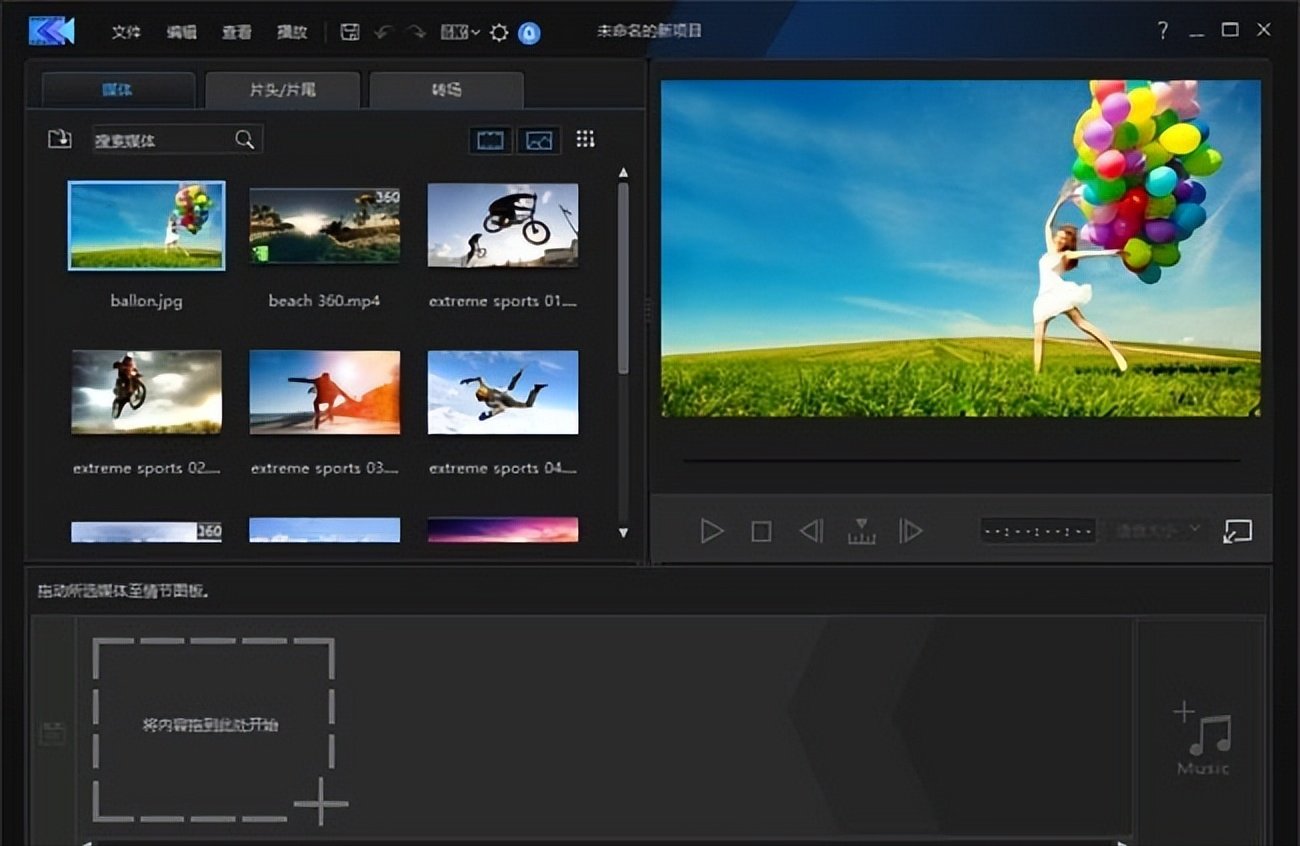The height and width of the screenshot is (846, 1300).
Task: Select the beach 360.mp4 thumbnail
Action: click(324, 226)
